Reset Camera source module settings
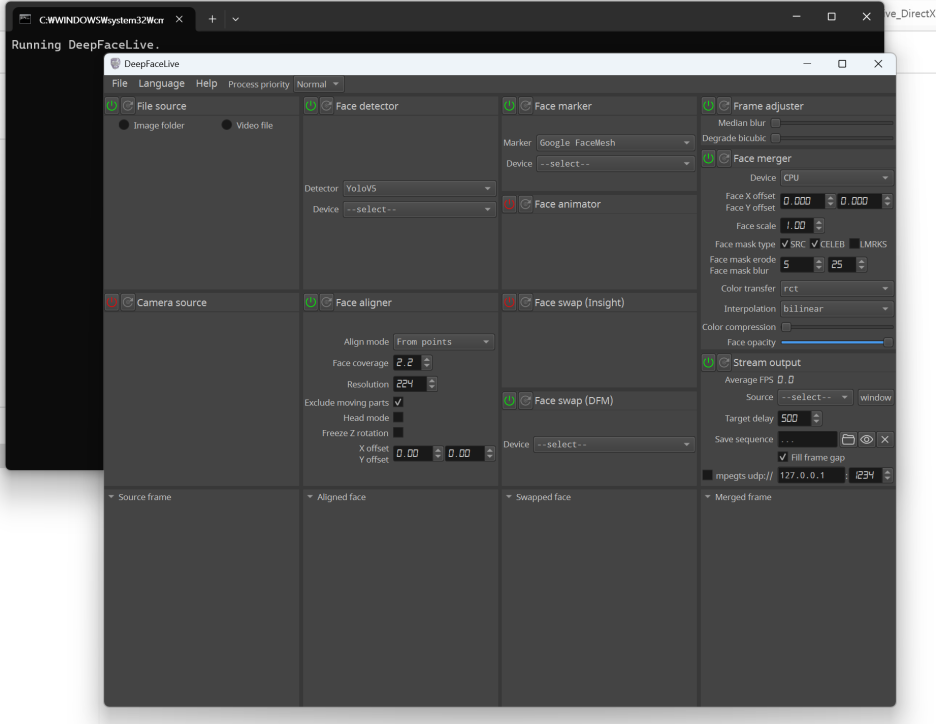936x724 pixels. click(x=128, y=302)
